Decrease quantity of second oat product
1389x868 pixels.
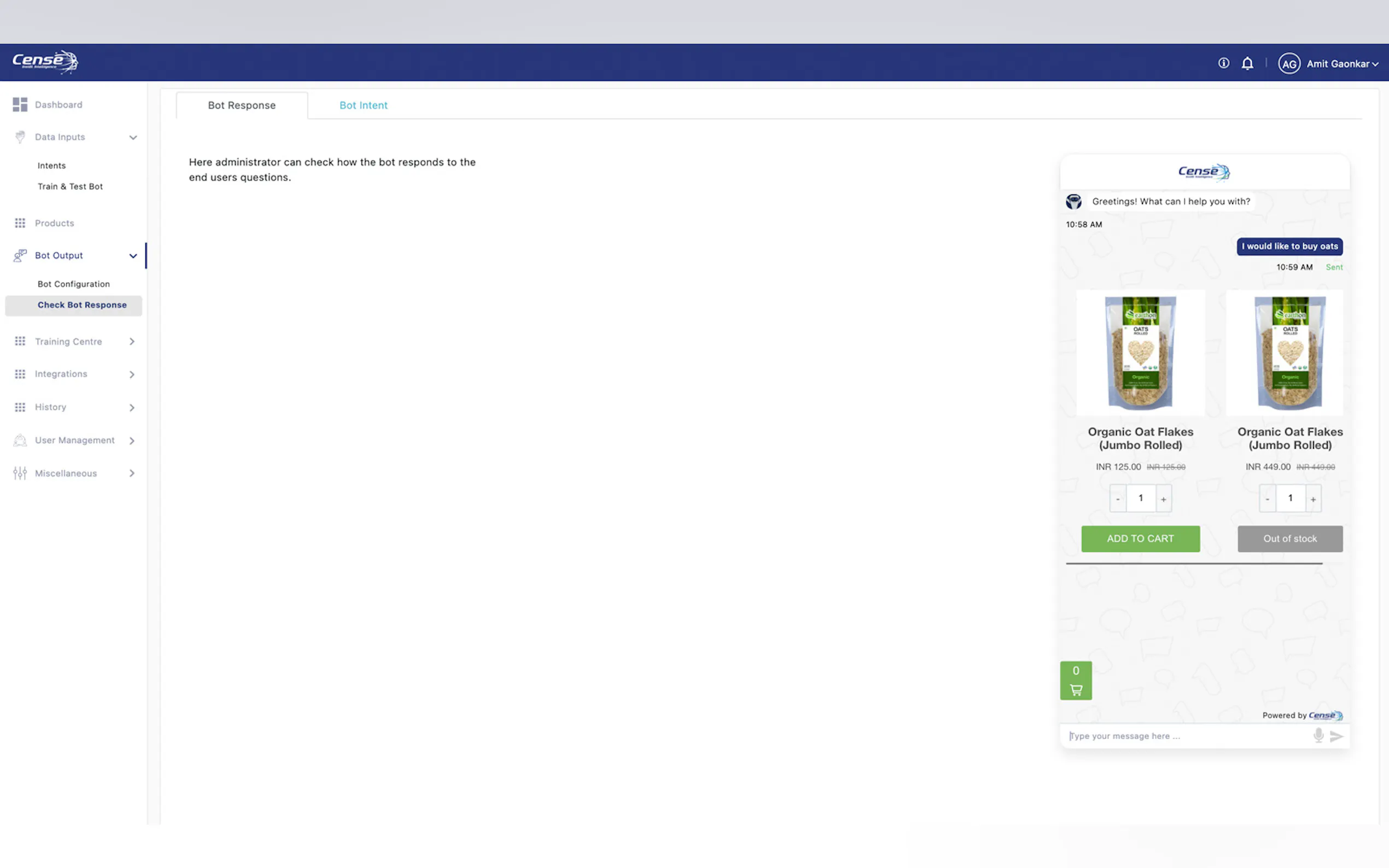tap(1267, 499)
